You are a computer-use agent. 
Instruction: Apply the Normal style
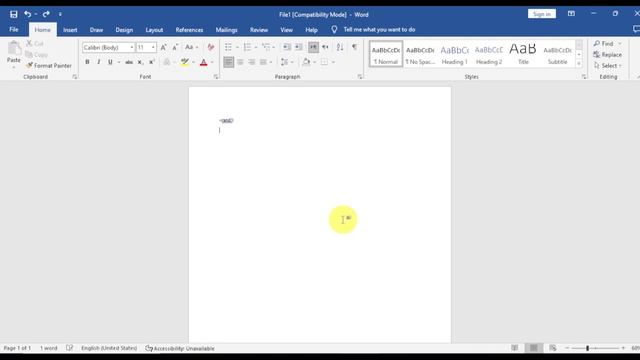tap(386, 54)
